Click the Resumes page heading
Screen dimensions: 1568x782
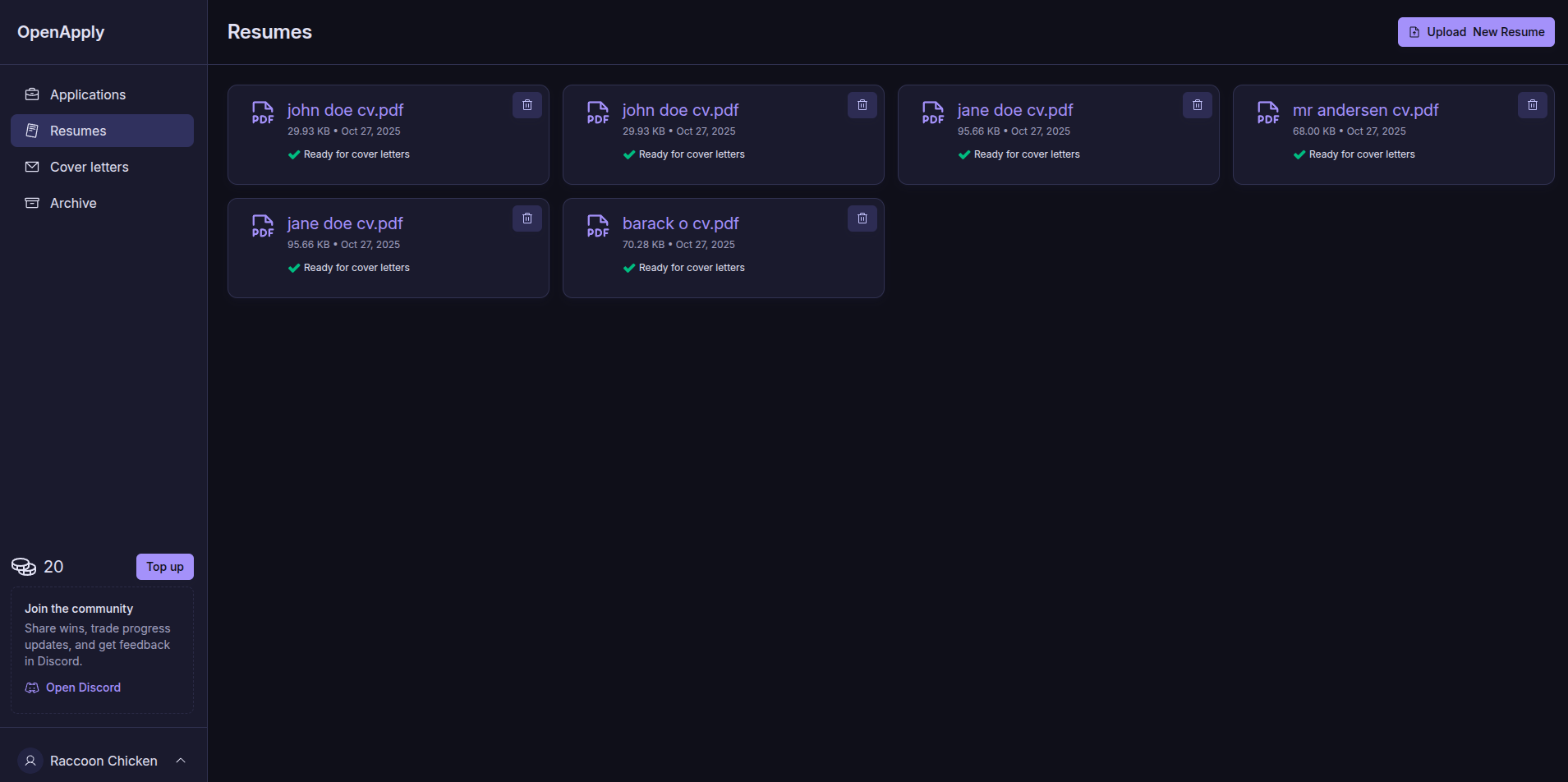(x=269, y=32)
